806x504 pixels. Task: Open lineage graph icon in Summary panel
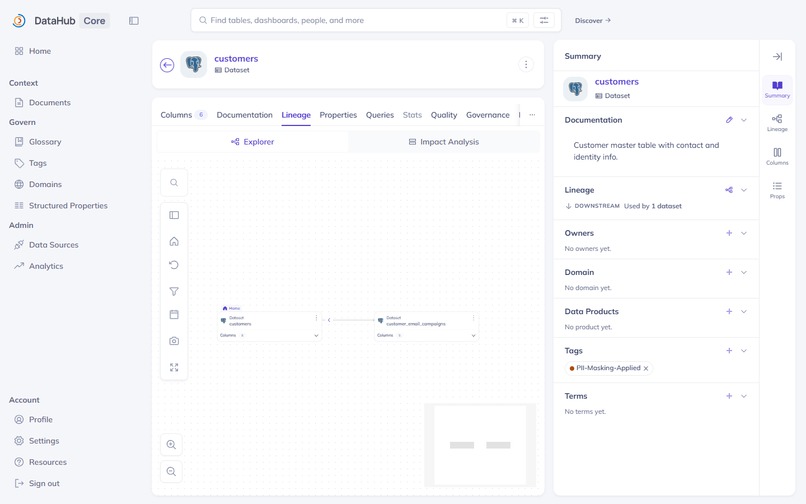(x=729, y=190)
